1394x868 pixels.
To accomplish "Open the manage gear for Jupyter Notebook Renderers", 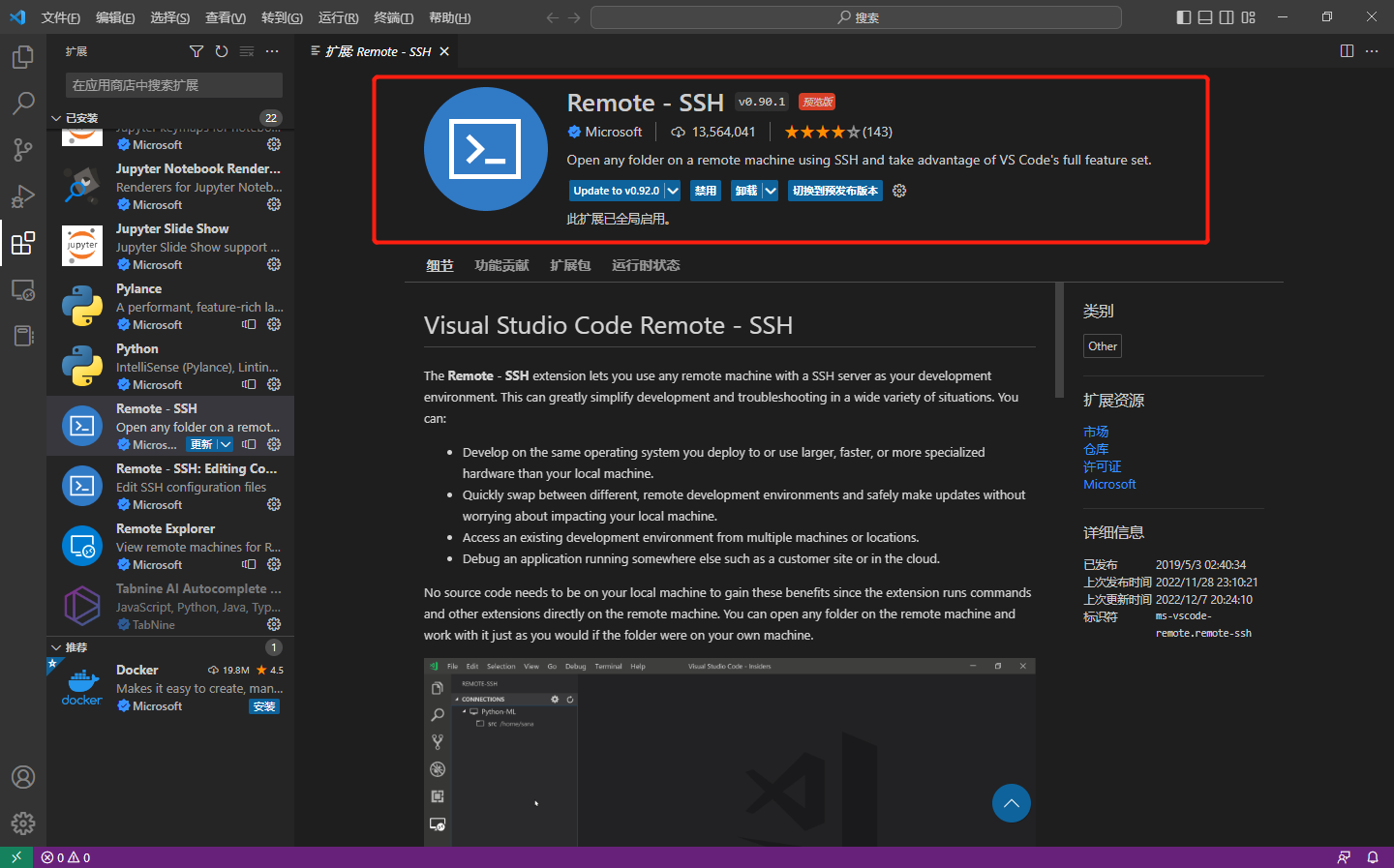I will [274, 204].
